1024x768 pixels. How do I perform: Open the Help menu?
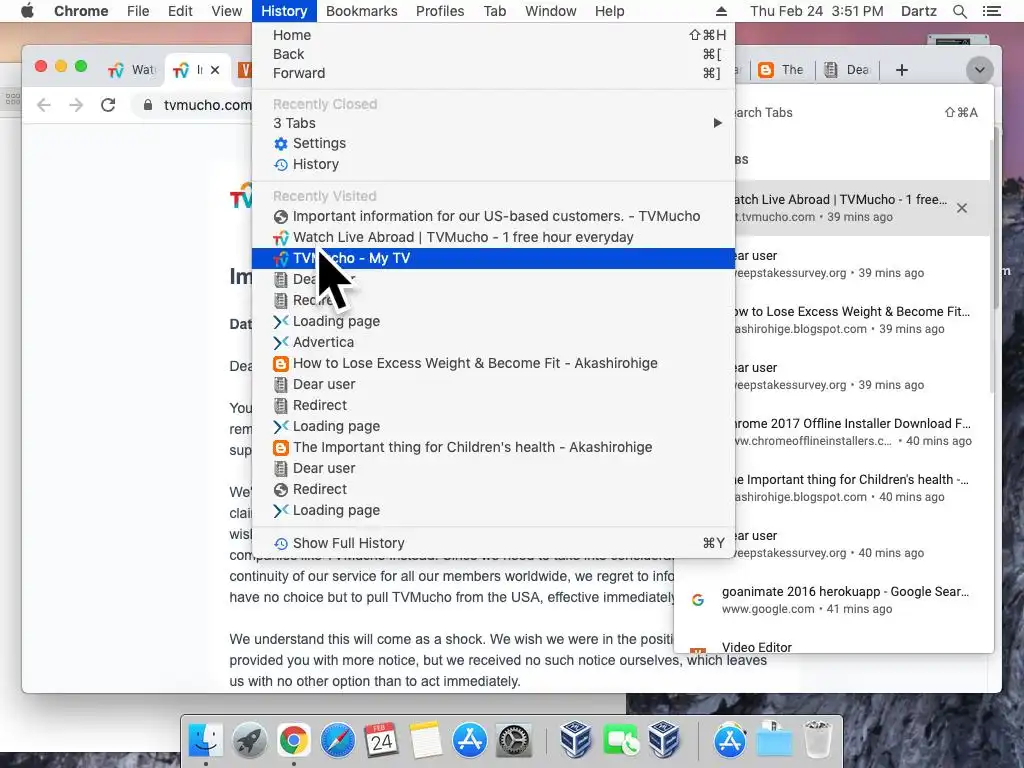609,11
